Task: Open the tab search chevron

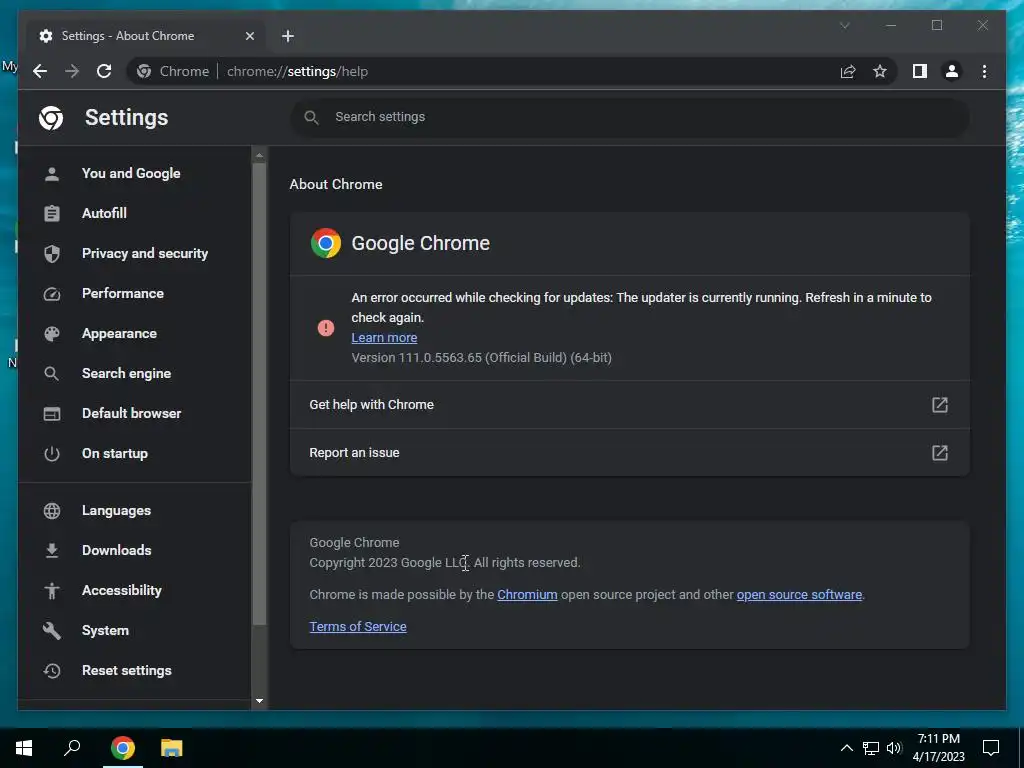Action: pyautogui.click(x=844, y=25)
